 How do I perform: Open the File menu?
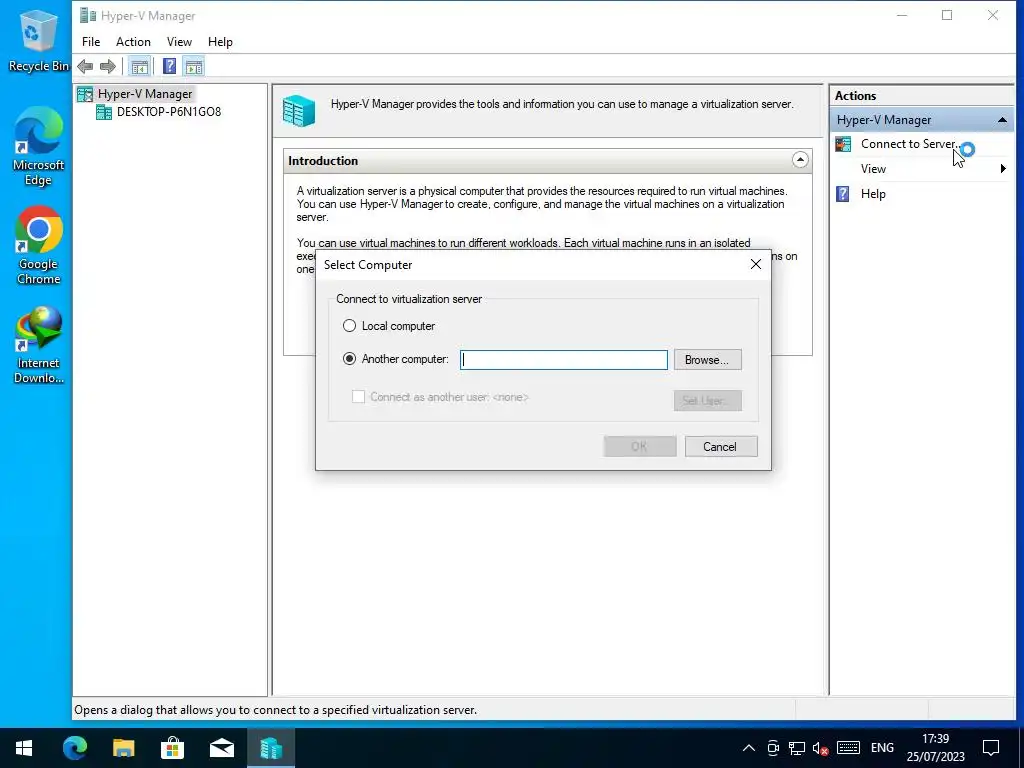coord(91,42)
